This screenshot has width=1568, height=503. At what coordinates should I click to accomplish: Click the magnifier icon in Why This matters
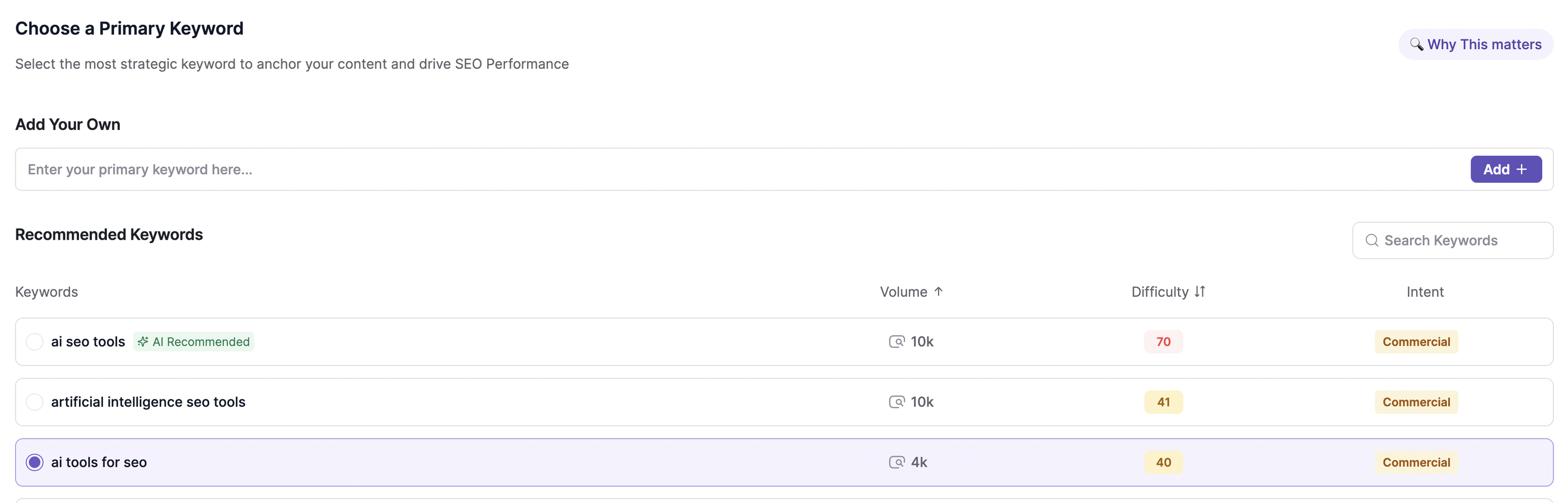pos(1416,44)
